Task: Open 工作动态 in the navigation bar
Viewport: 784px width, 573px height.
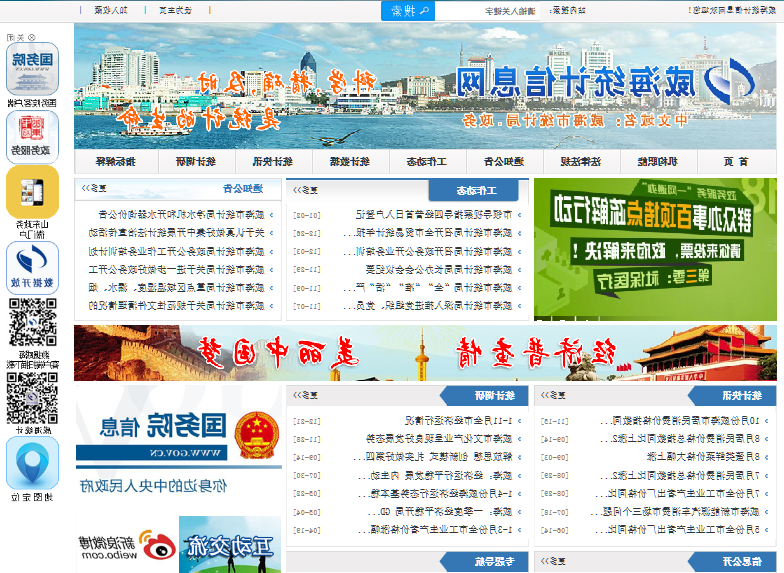Action: click(x=426, y=162)
